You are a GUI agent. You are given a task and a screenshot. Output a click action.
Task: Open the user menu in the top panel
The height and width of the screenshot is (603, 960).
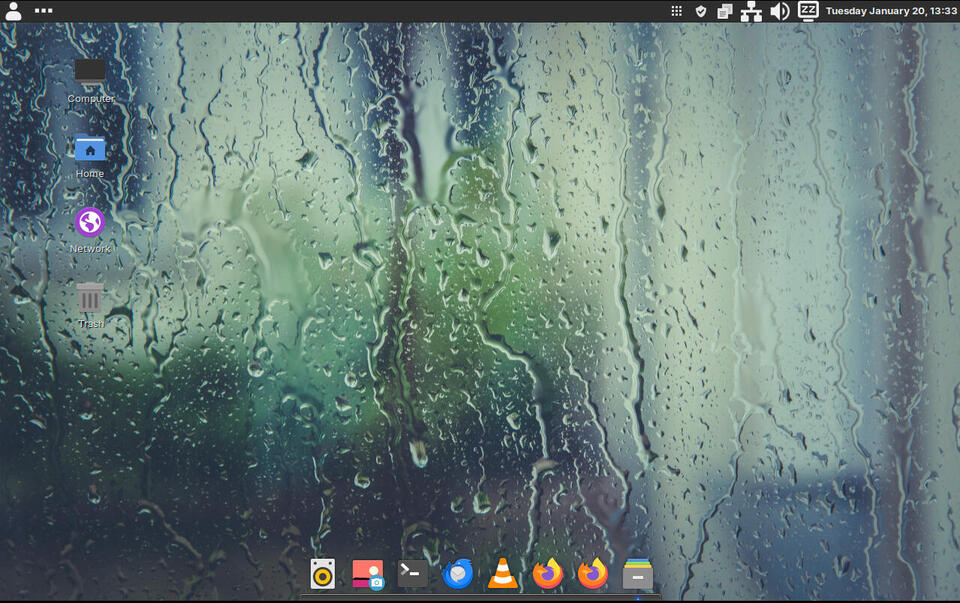[x=14, y=11]
